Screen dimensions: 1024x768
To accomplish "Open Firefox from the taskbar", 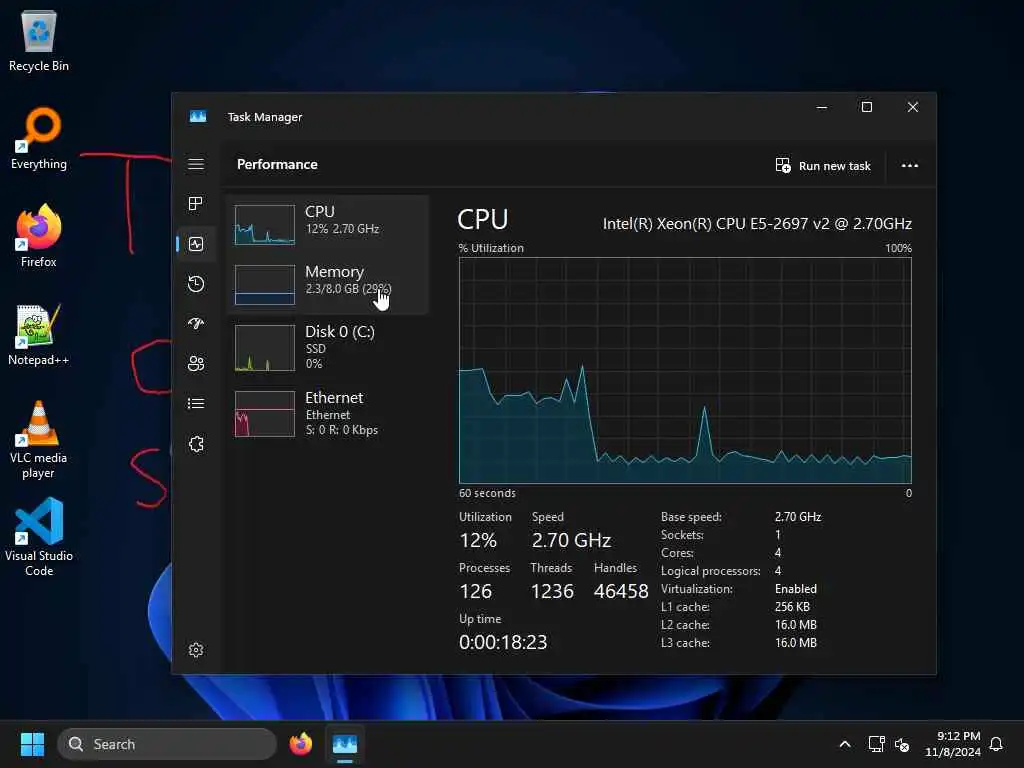I will click(301, 744).
